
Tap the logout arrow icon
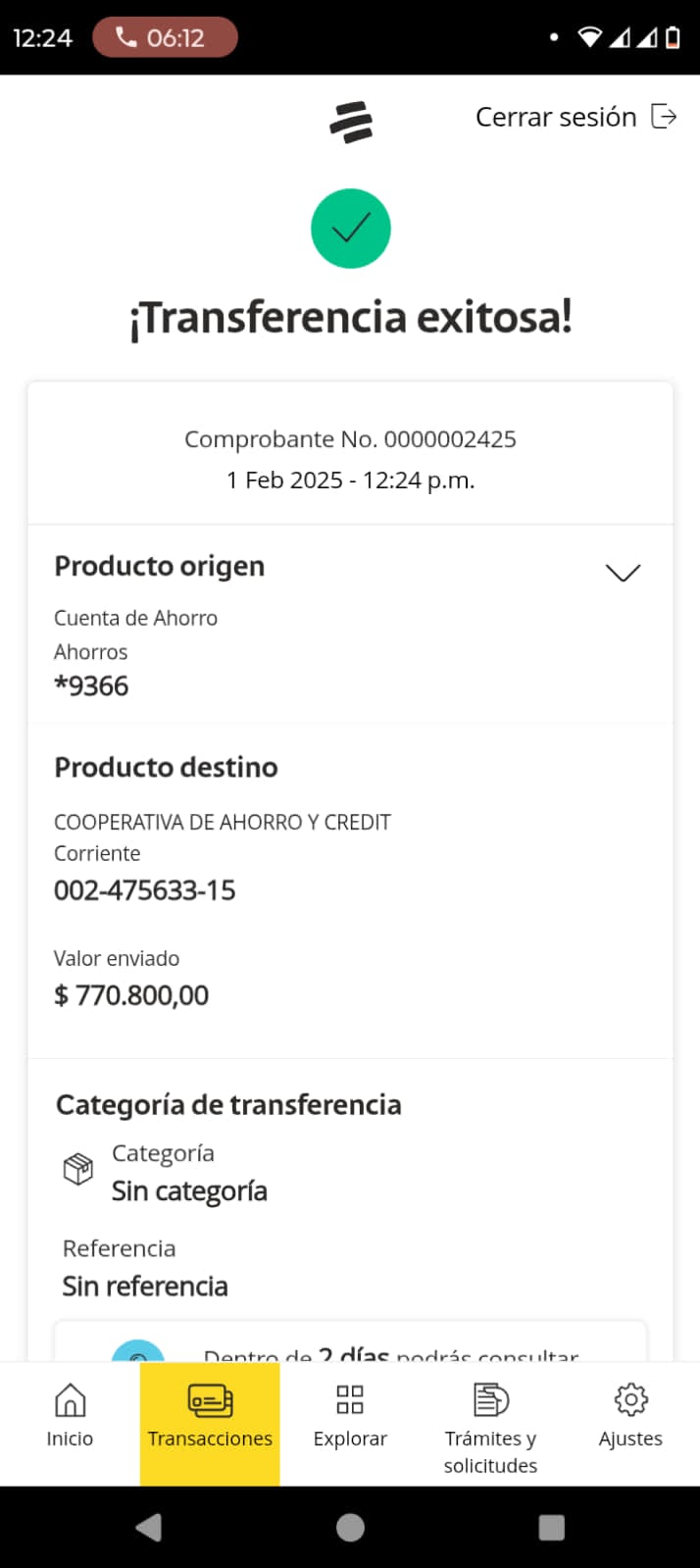pos(664,117)
